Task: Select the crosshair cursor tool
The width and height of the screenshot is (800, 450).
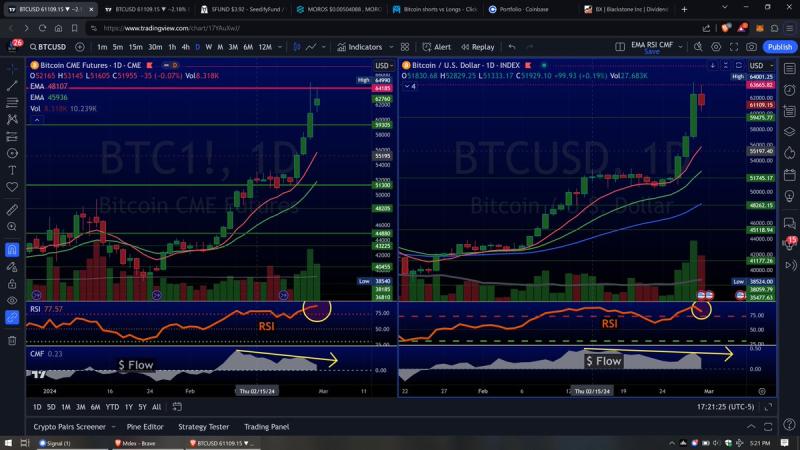Action: (12, 68)
